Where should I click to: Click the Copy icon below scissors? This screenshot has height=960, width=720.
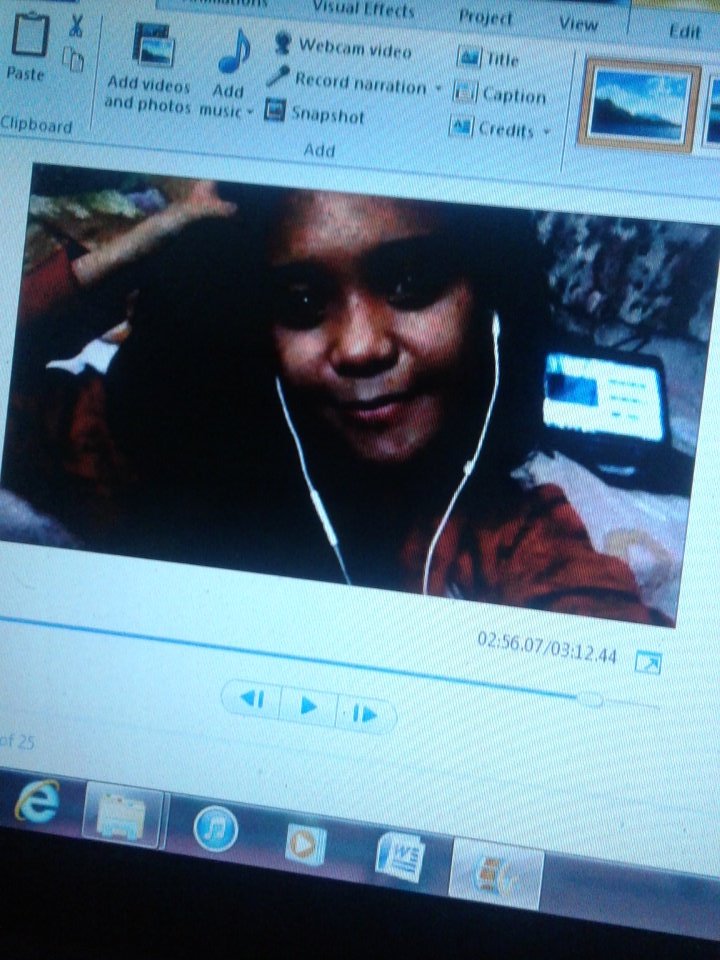(73, 59)
